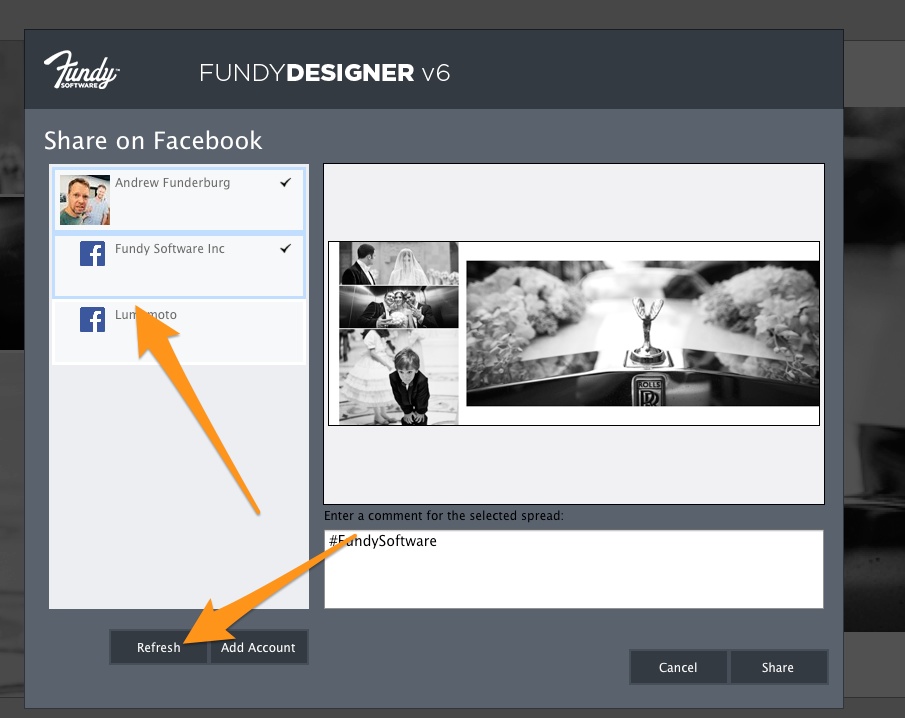Cancel the Share on Facebook dialog

[678, 667]
